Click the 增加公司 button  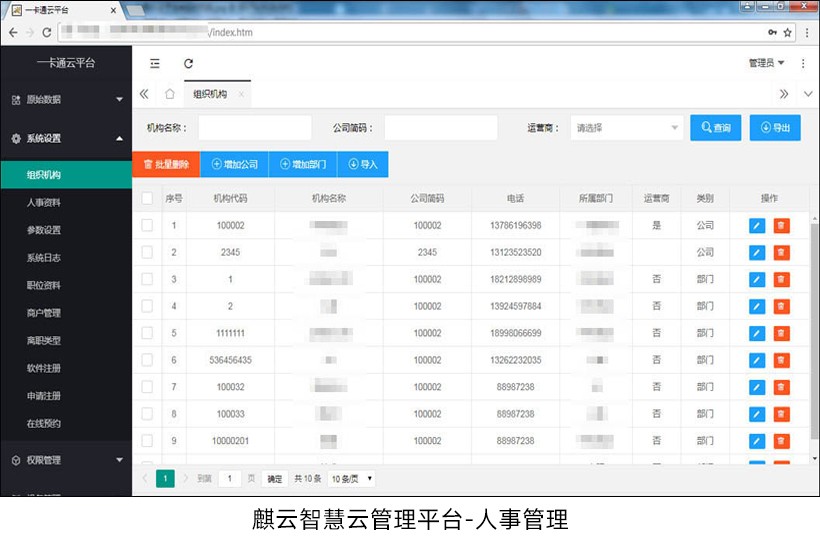coord(235,164)
